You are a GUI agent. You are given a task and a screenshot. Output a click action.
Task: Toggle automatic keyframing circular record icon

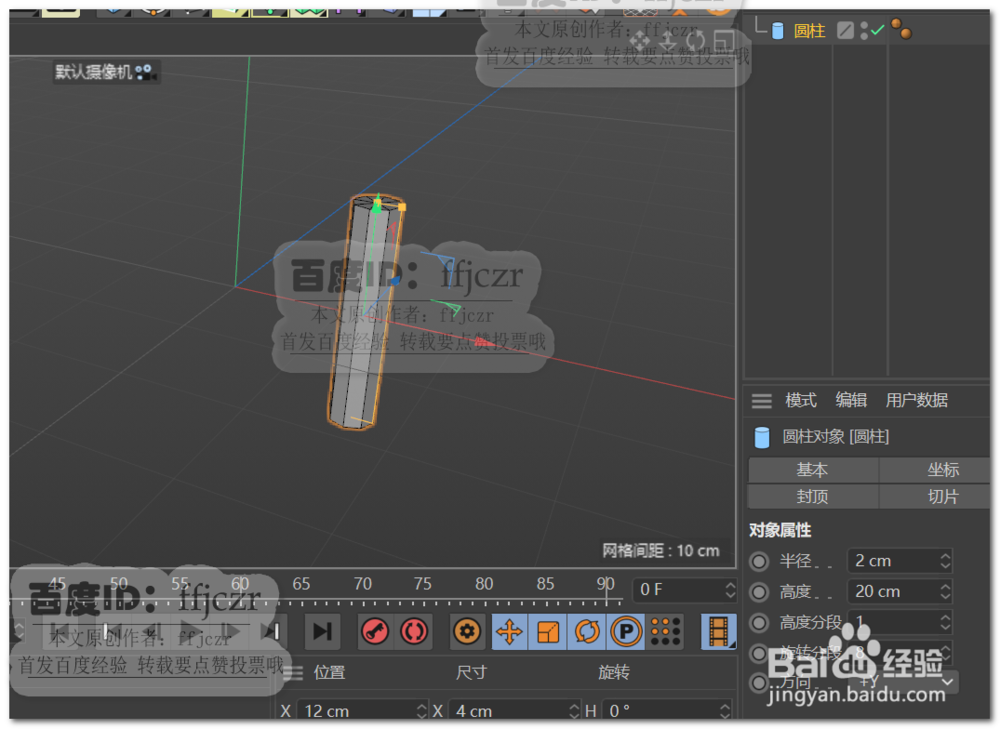[x=413, y=631]
